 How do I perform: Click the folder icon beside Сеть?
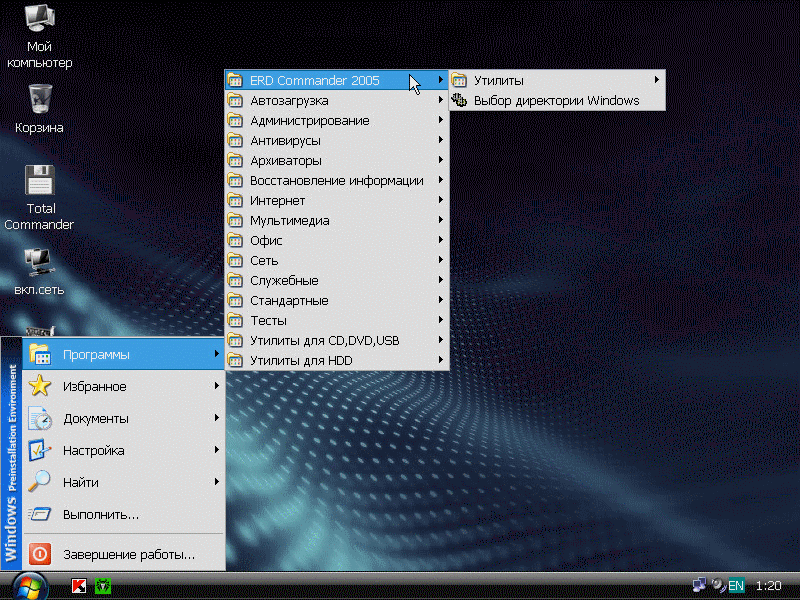(x=235, y=260)
